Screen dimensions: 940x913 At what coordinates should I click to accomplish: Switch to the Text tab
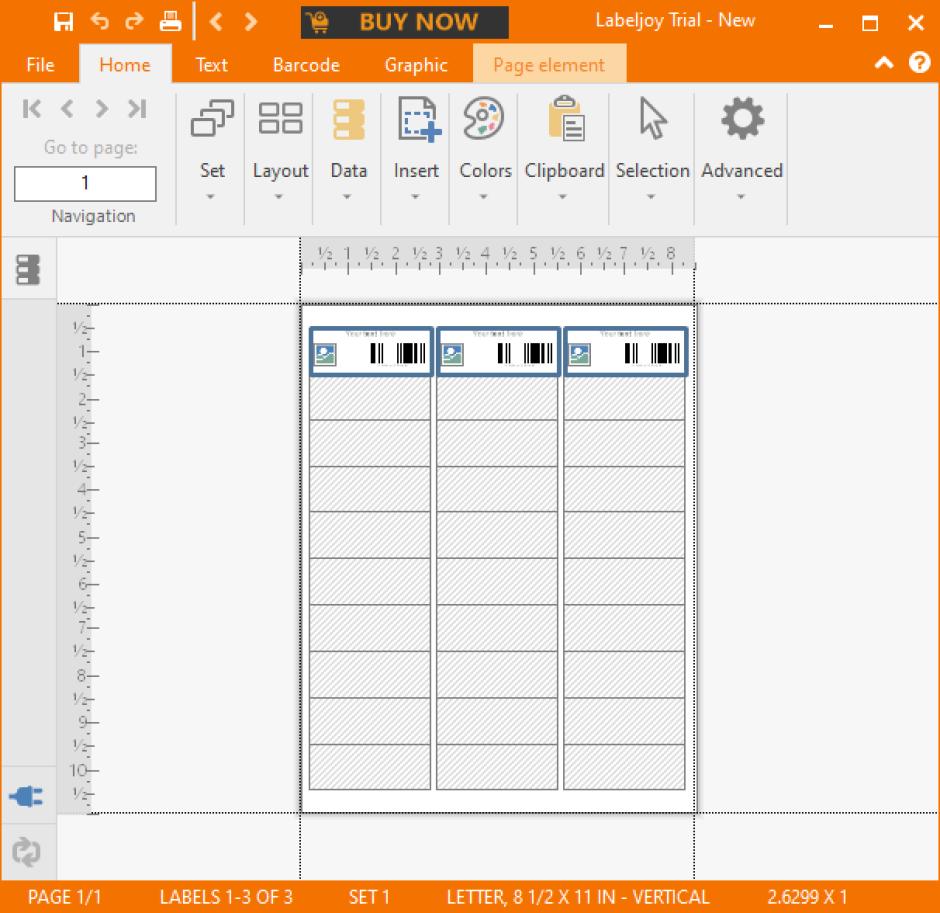tap(212, 65)
